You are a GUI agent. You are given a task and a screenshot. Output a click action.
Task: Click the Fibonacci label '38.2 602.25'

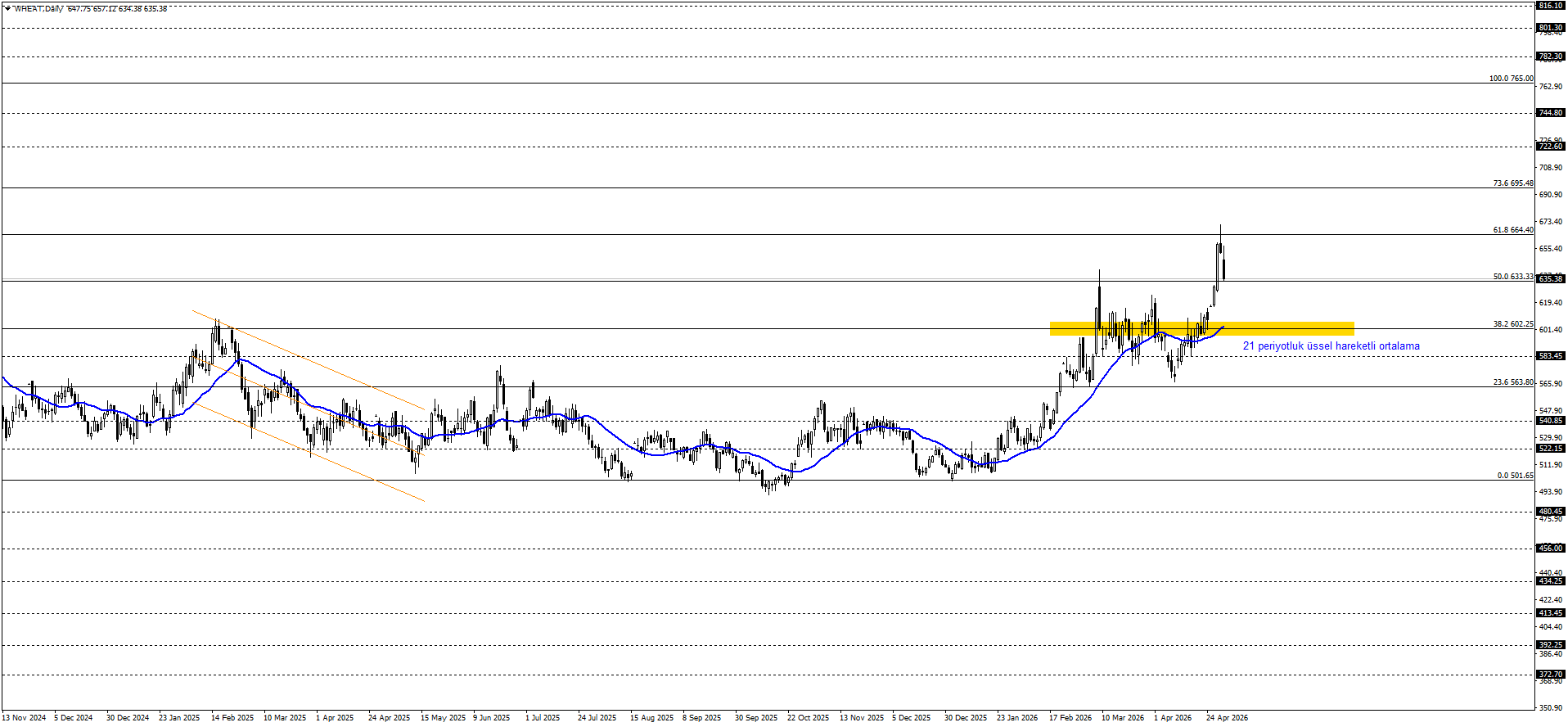pos(1513,324)
